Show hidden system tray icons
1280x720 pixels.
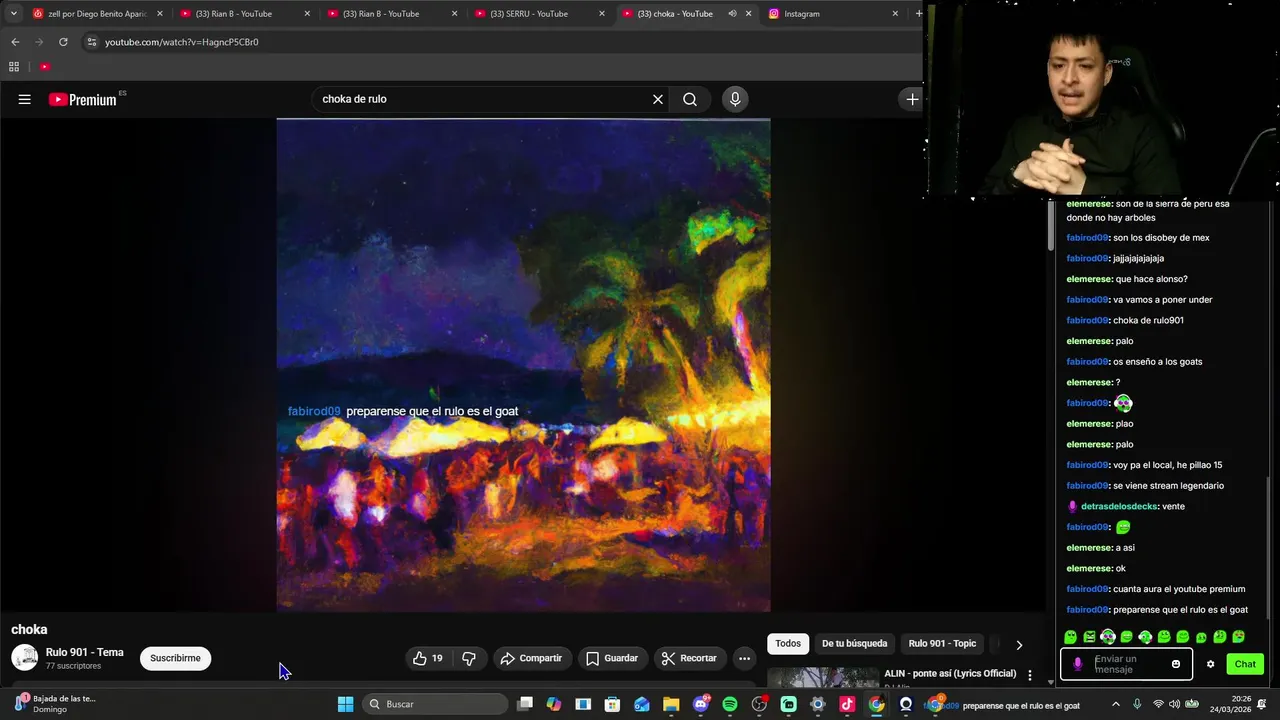pyautogui.click(x=1116, y=704)
